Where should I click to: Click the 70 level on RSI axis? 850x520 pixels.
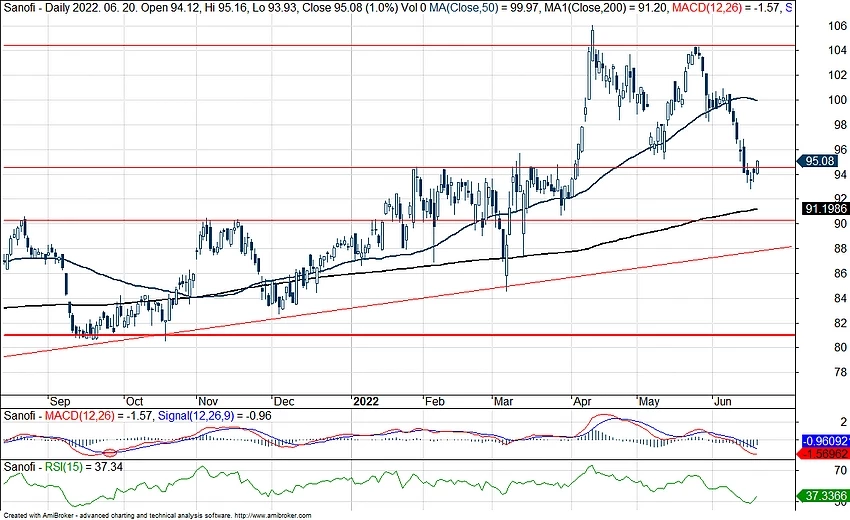(x=841, y=470)
